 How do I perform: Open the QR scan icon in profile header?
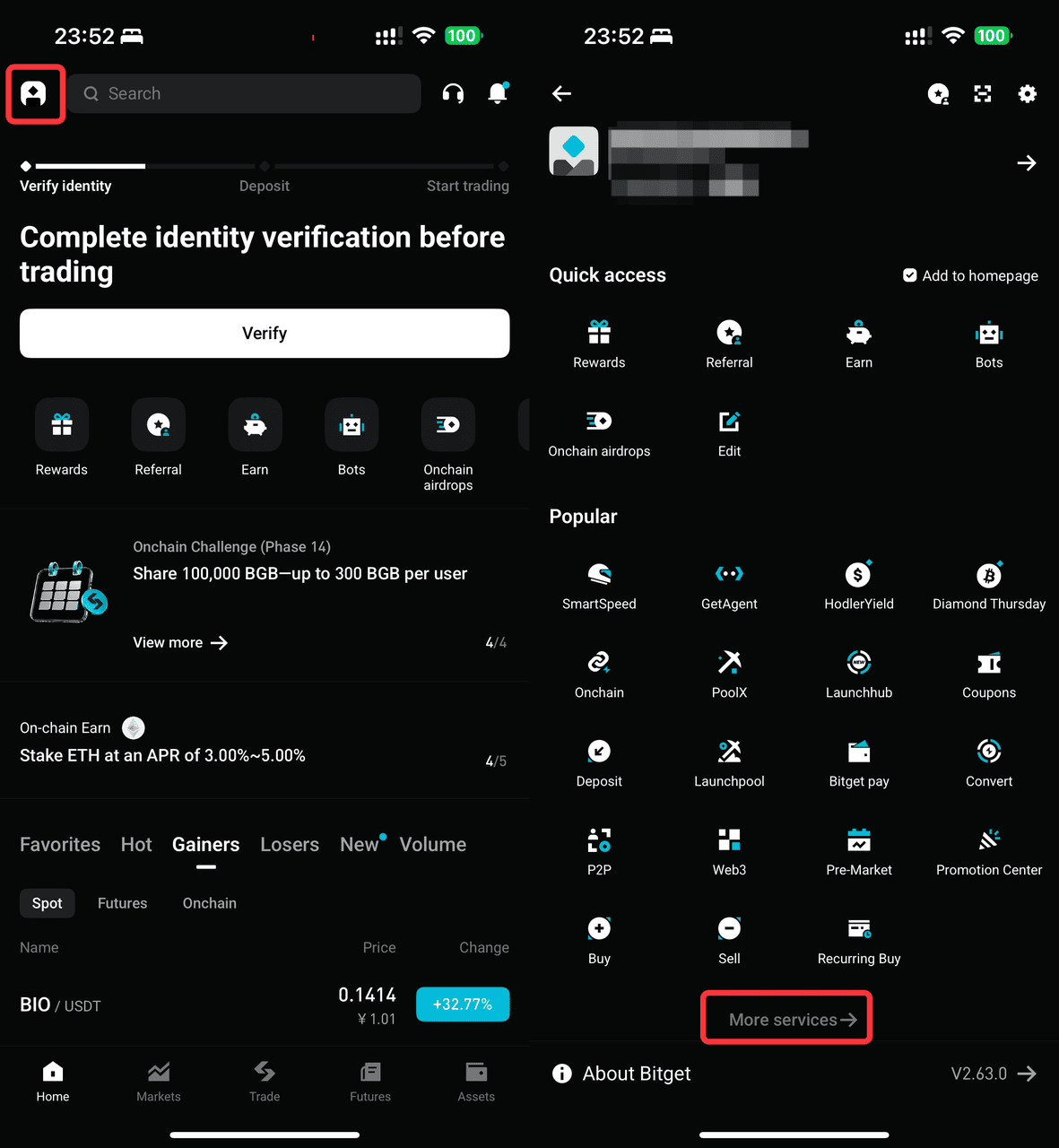click(x=983, y=93)
